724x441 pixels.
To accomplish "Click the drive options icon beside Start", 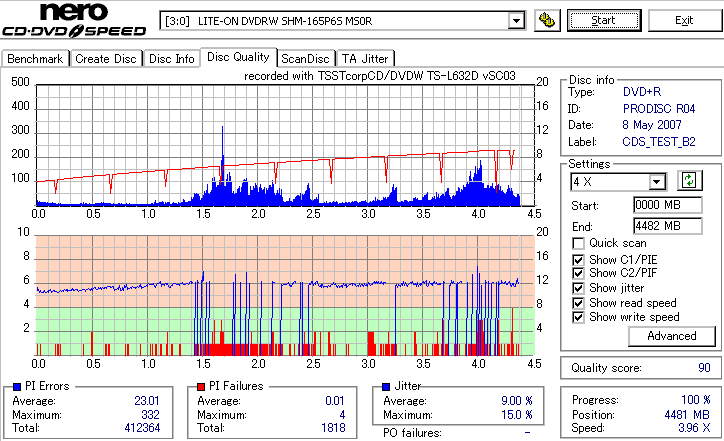I will click(547, 20).
